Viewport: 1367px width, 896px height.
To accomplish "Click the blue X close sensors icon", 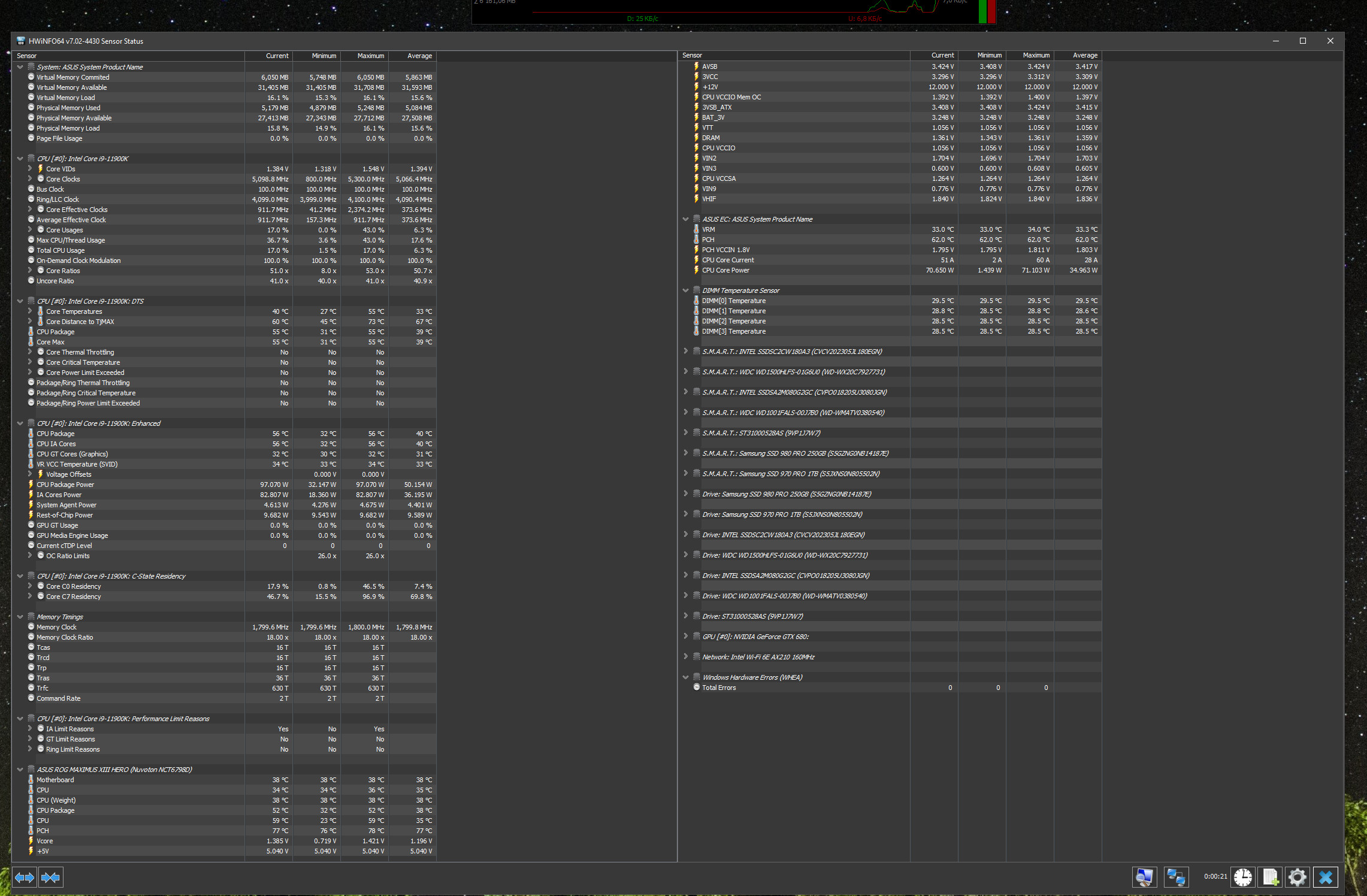I will click(x=1326, y=877).
